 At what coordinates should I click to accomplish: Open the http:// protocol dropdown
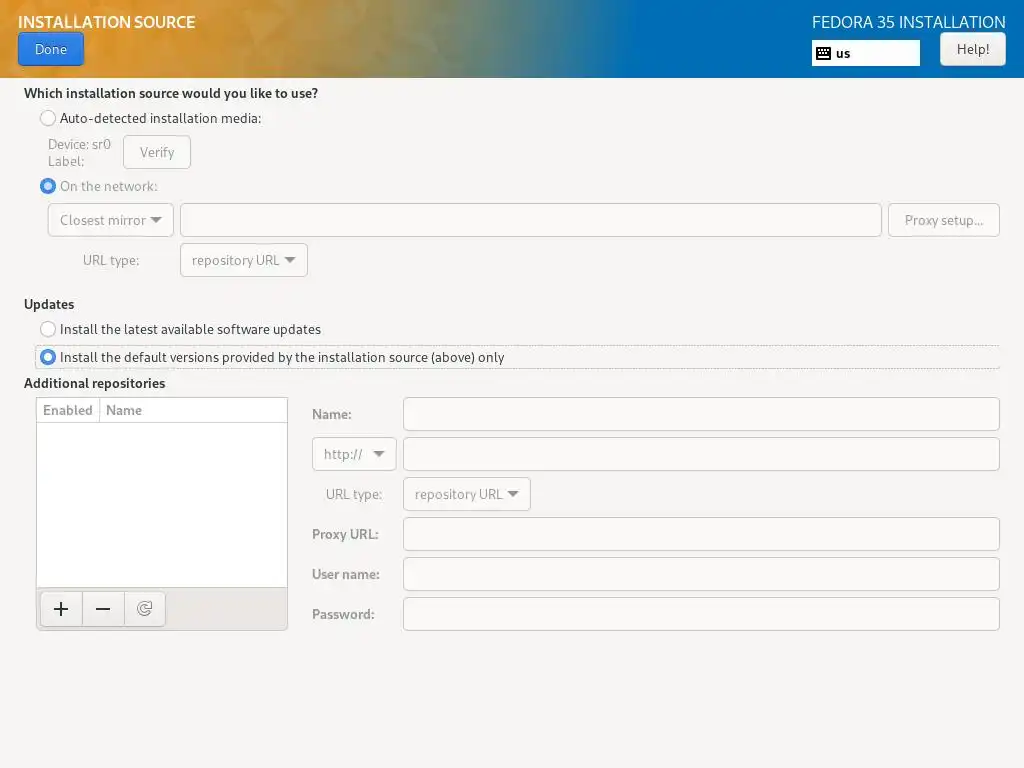[354, 454]
